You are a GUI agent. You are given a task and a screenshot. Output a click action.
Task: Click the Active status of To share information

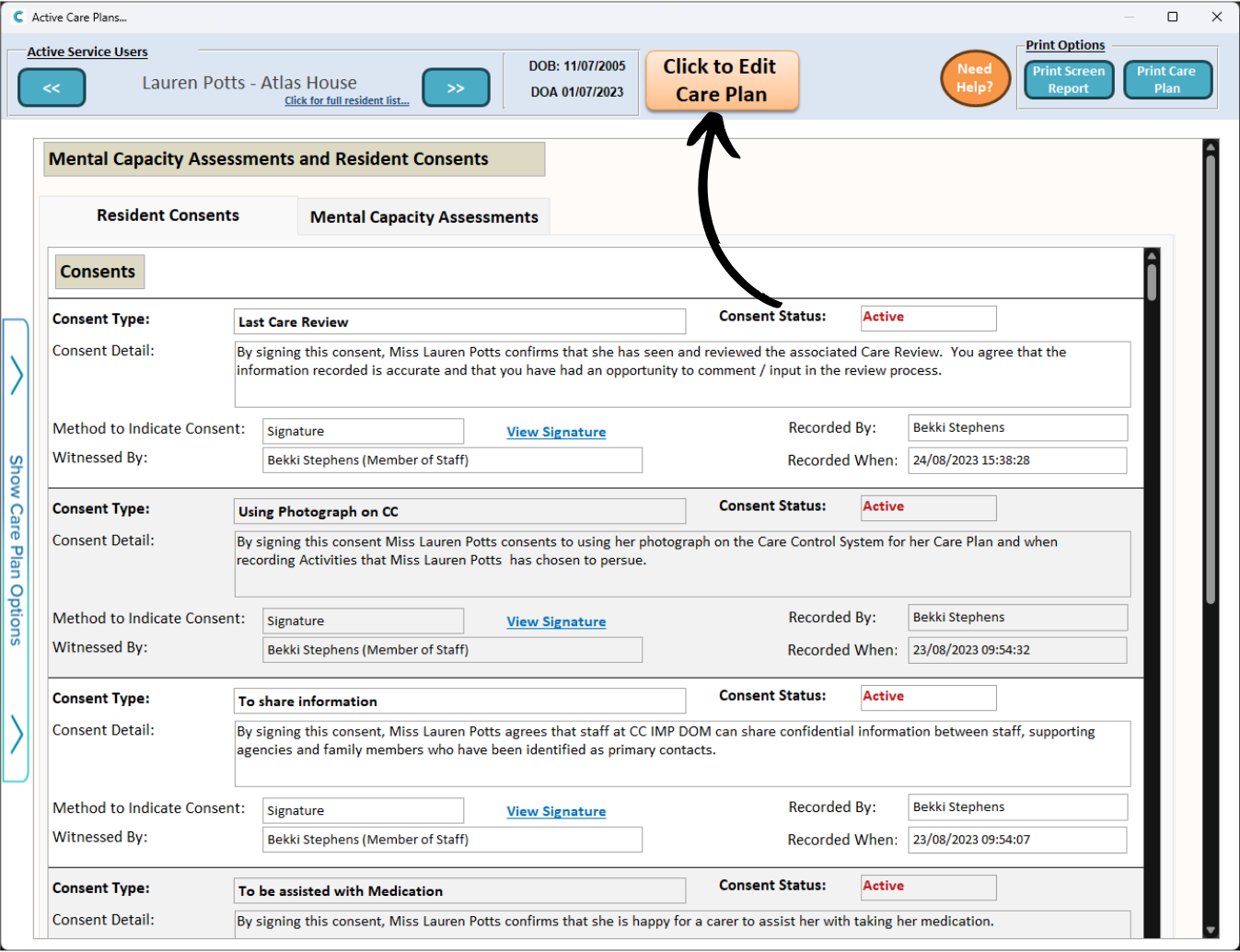[x=929, y=697]
